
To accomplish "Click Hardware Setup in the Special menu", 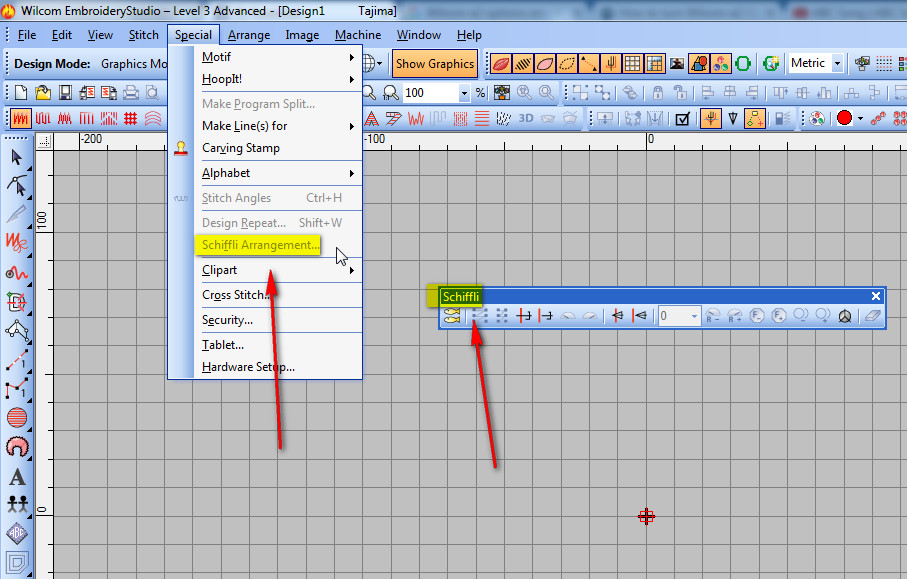I will pyautogui.click(x=248, y=367).
